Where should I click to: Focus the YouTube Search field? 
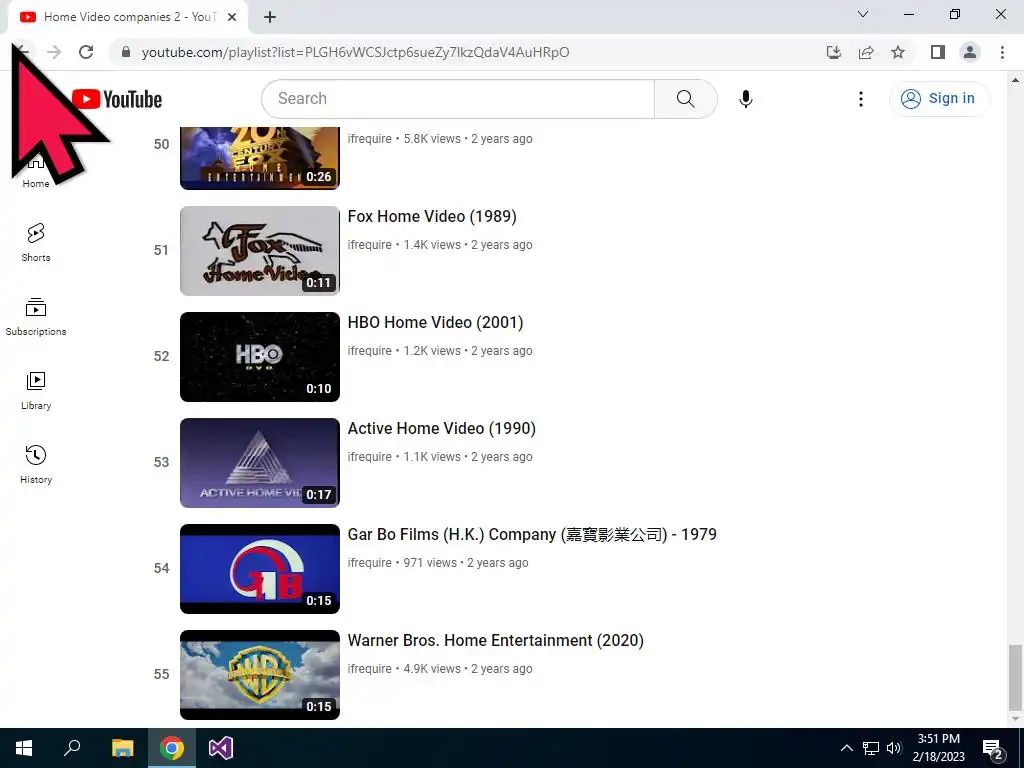(458, 99)
